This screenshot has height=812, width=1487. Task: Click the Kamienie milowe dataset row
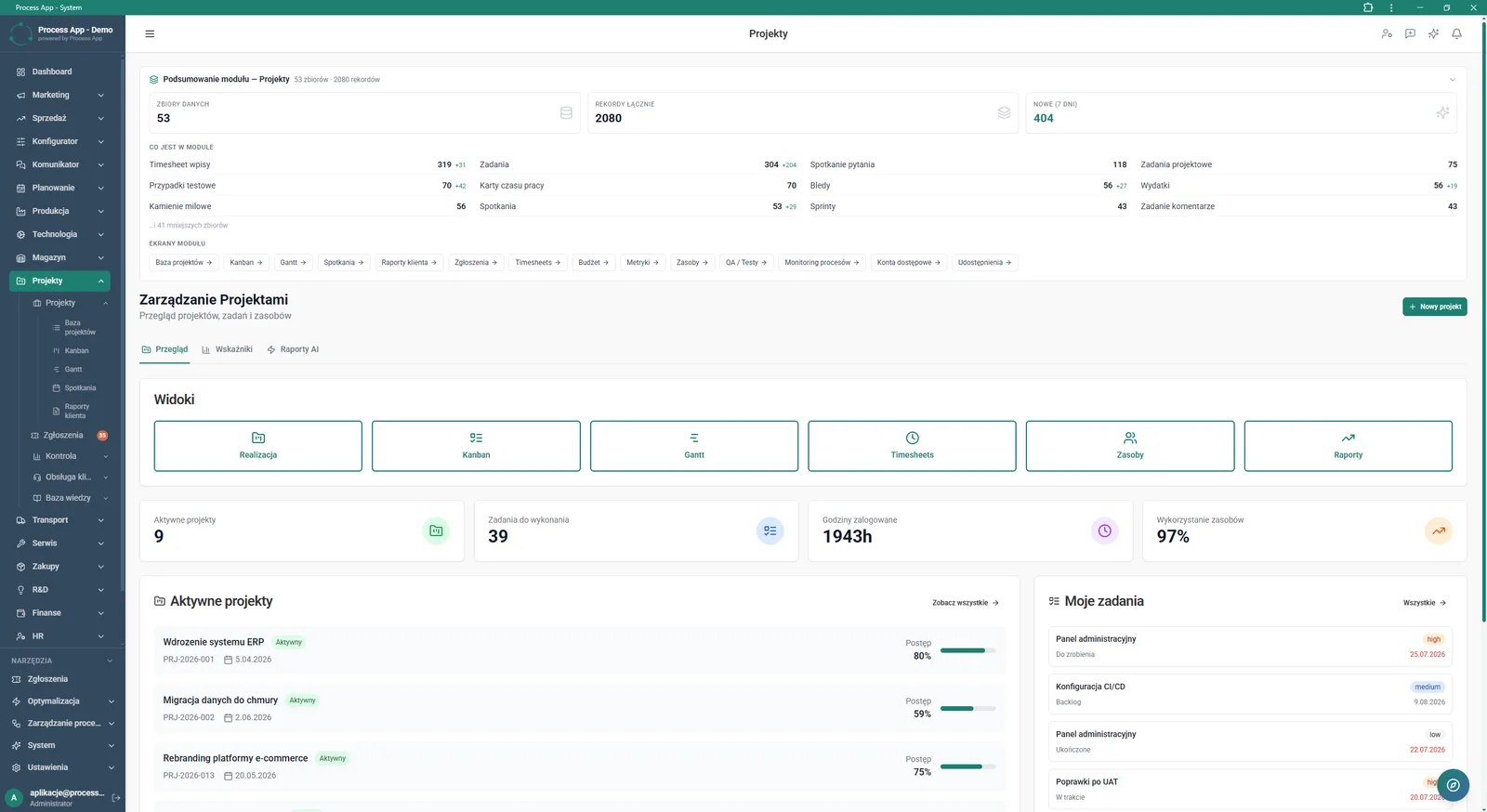(308, 206)
